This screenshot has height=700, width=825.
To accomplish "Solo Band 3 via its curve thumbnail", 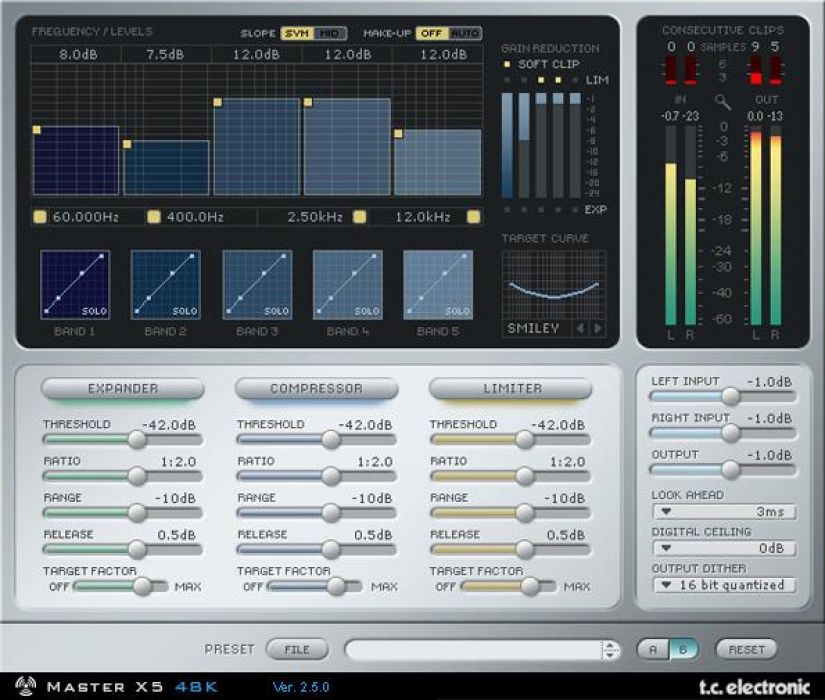I will (x=277, y=311).
